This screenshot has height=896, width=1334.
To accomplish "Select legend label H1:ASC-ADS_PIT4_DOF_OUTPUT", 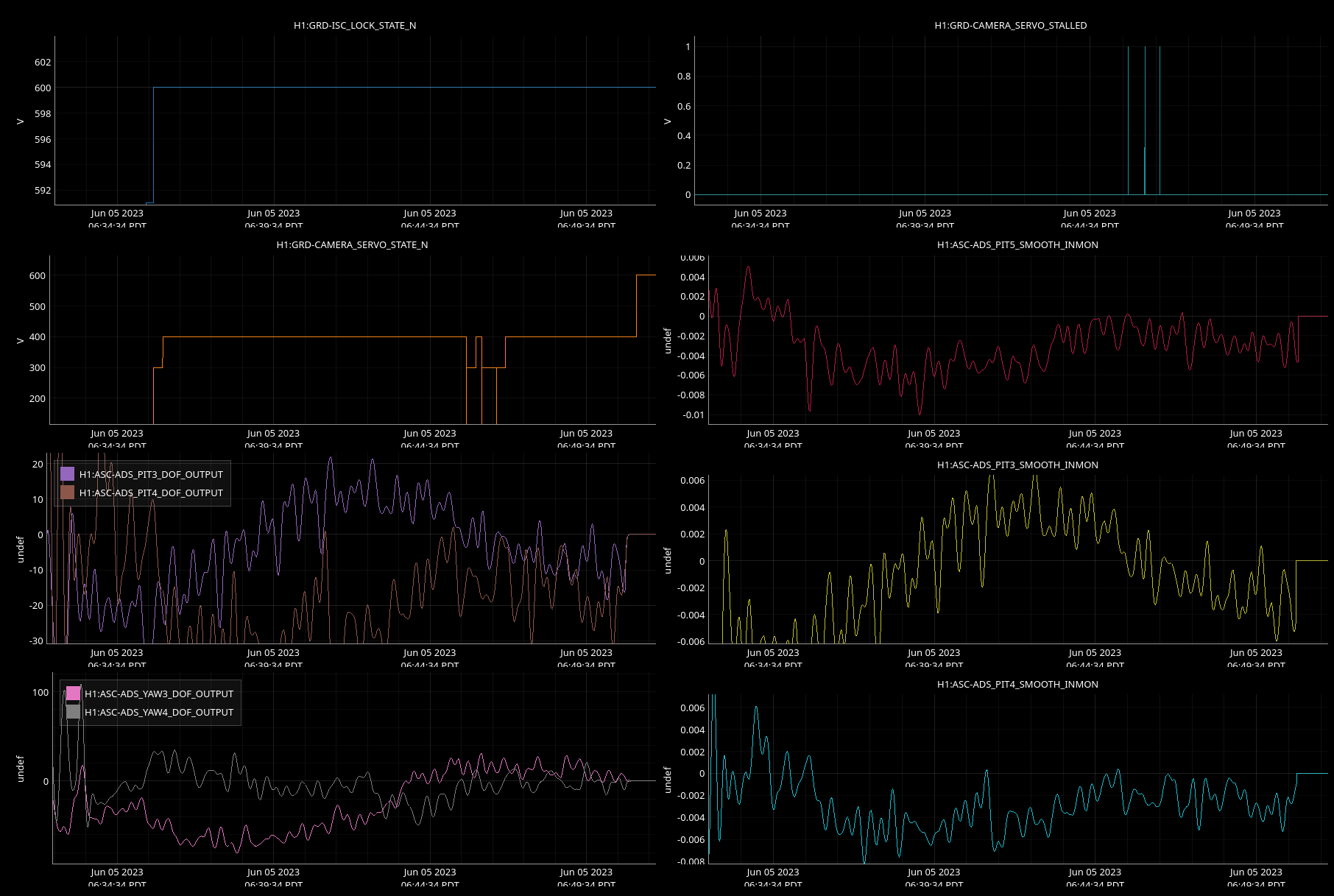I will coord(151,493).
